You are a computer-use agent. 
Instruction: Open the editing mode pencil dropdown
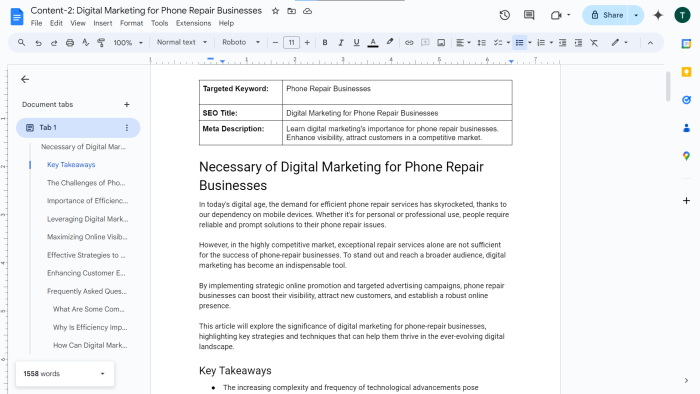click(x=620, y=42)
